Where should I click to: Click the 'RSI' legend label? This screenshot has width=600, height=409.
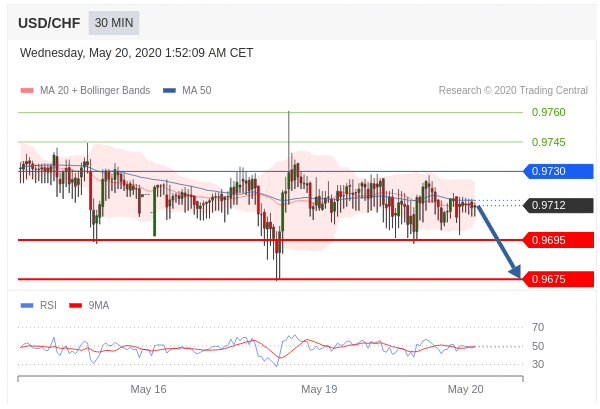(x=48, y=305)
